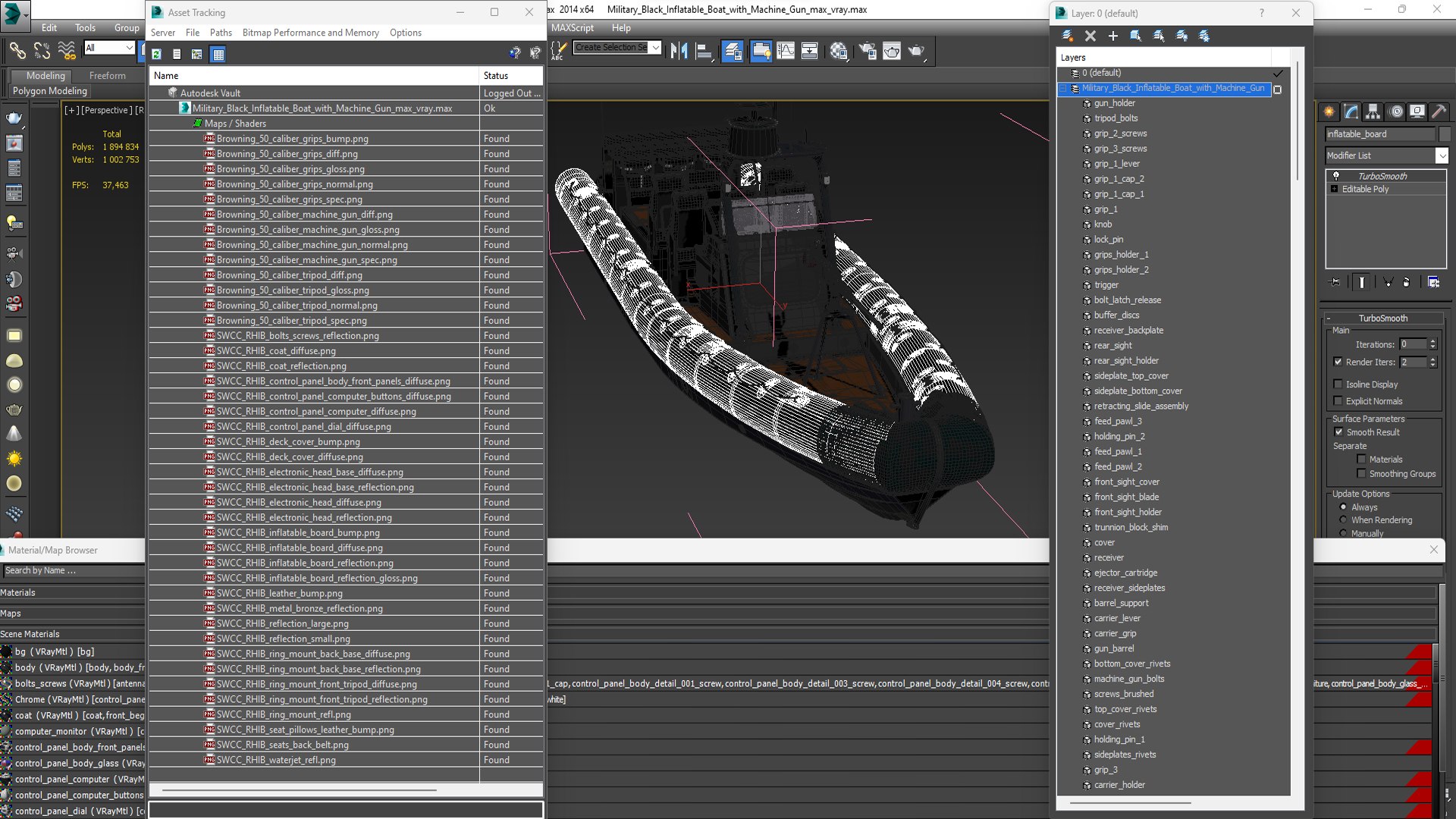Image resolution: width=1456 pixels, height=819 pixels.
Task: Open File menu in Asset Tracking
Action: pos(193,33)
